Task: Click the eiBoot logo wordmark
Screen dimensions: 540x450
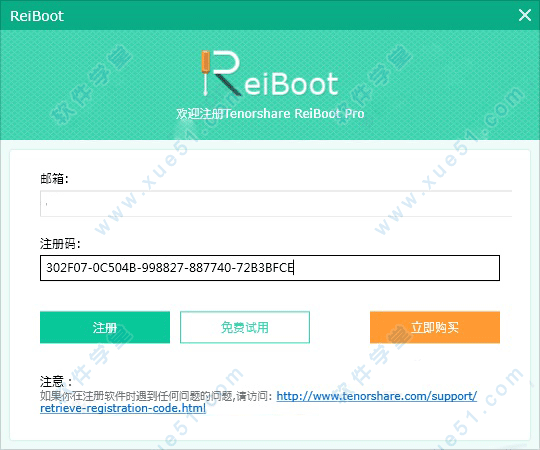Action: coord(291,84)
